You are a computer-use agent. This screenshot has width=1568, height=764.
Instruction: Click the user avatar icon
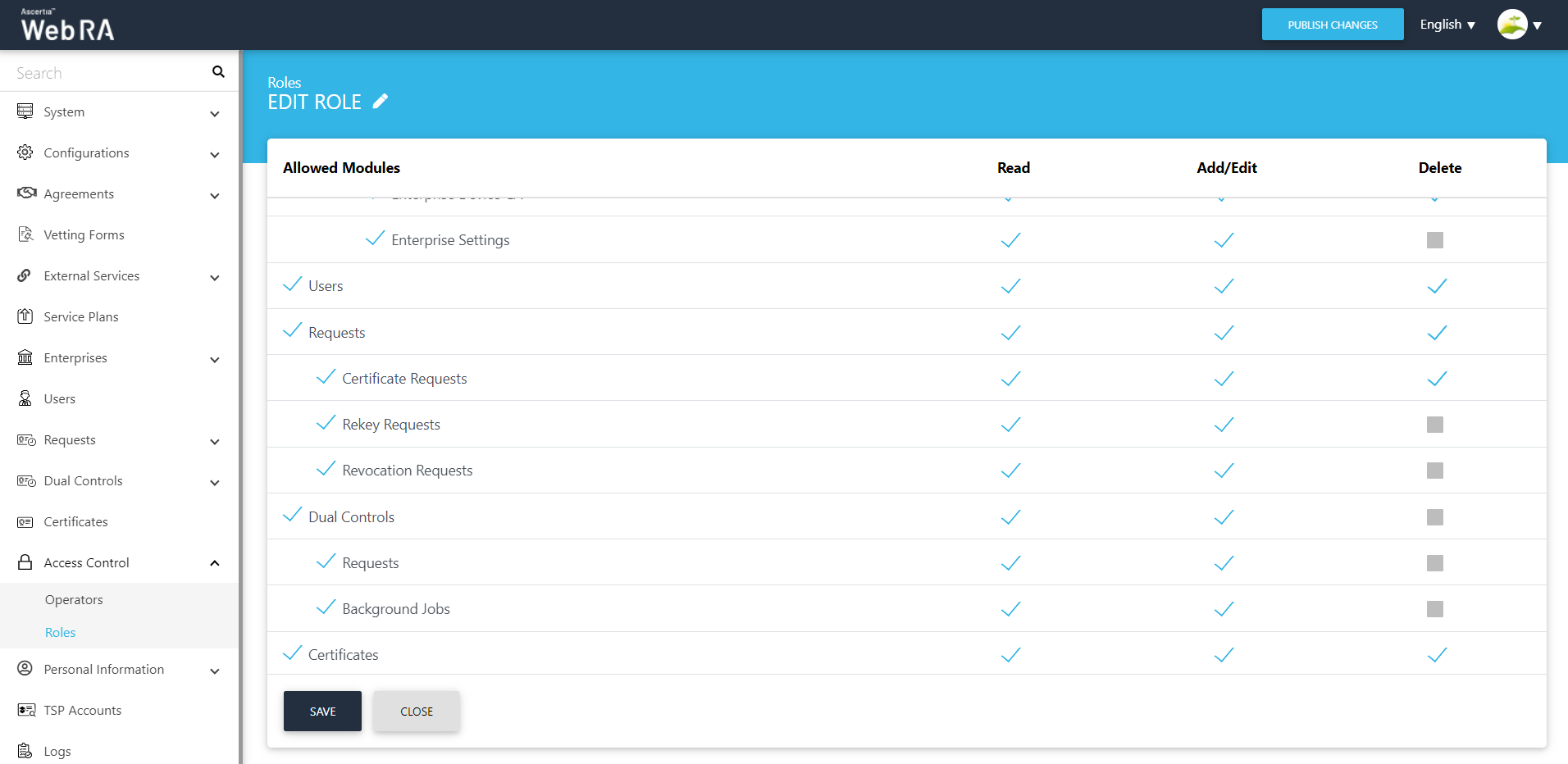point(1511,25)
